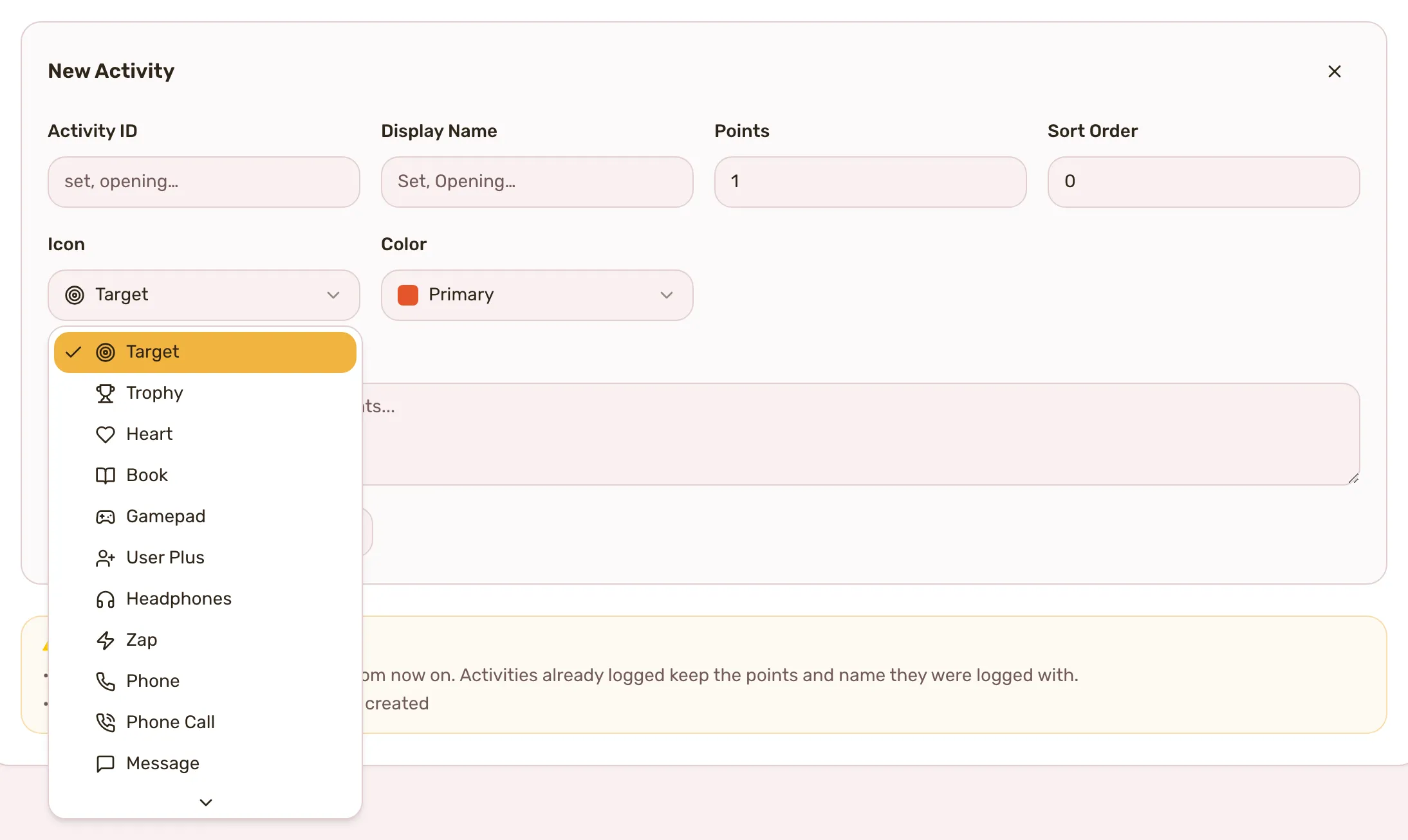This screenshot has width=1408, height=840.
Task: Select the checked Target option in list
Action: click(205, 352)
